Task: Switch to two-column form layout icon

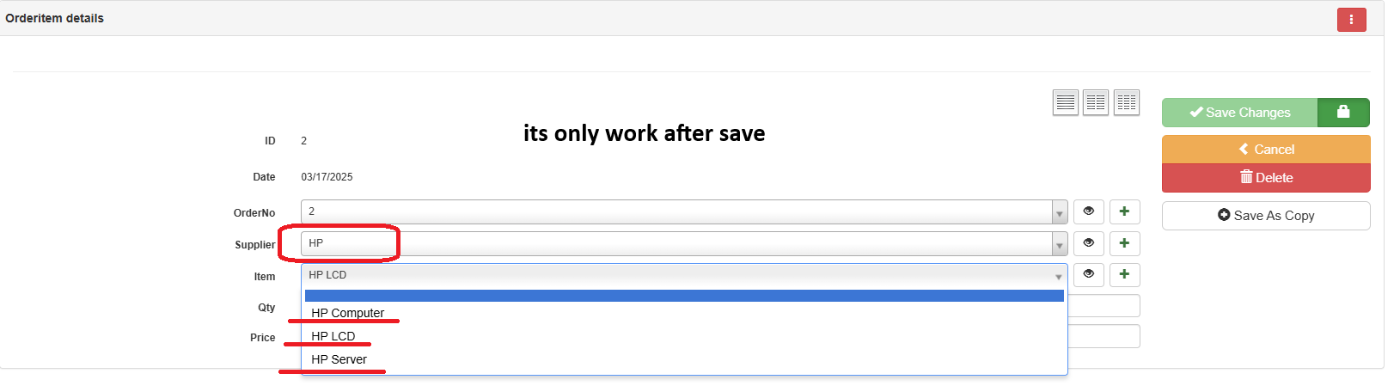Action: 1096,102
